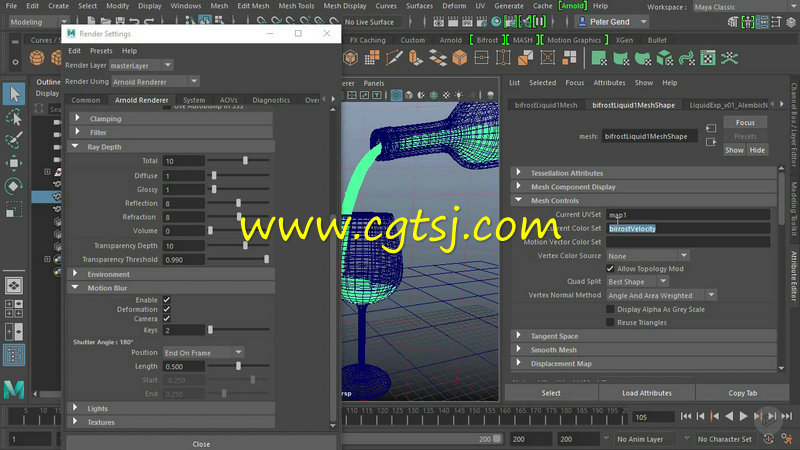800x450 pixels.
Task: Play the animation forwards
Action: [x=743, y=416]
